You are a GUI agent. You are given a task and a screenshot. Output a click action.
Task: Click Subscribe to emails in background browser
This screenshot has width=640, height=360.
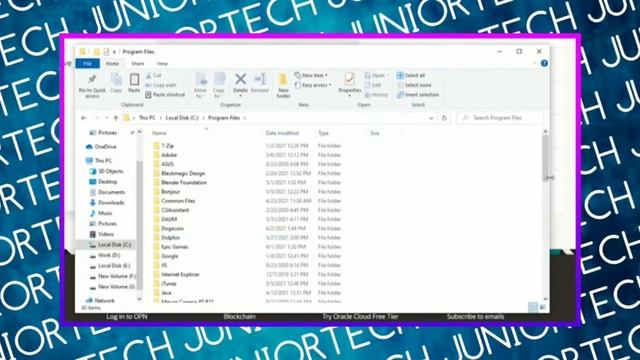(475, 317)
